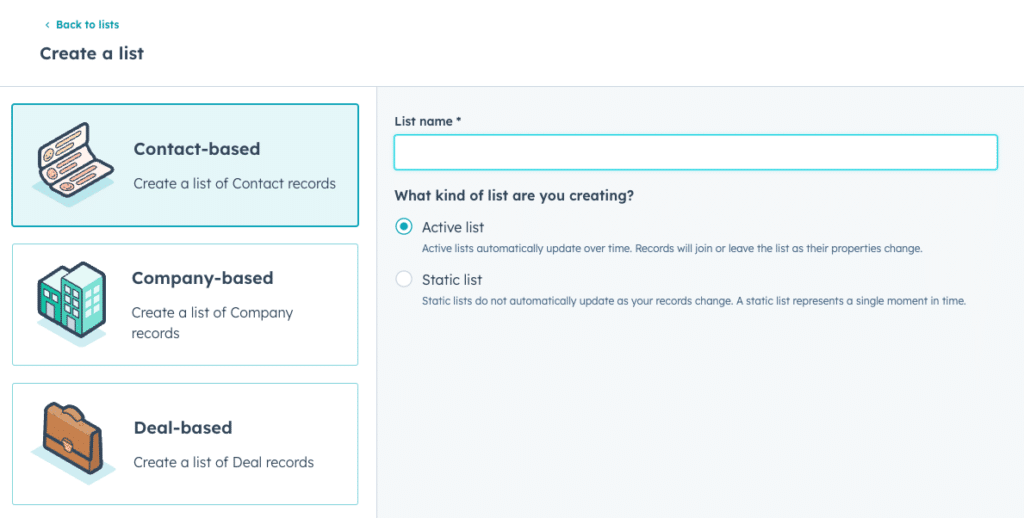Click the green office building icon
Viewport: 1024px width, 518px height.
tap(72, 304)
